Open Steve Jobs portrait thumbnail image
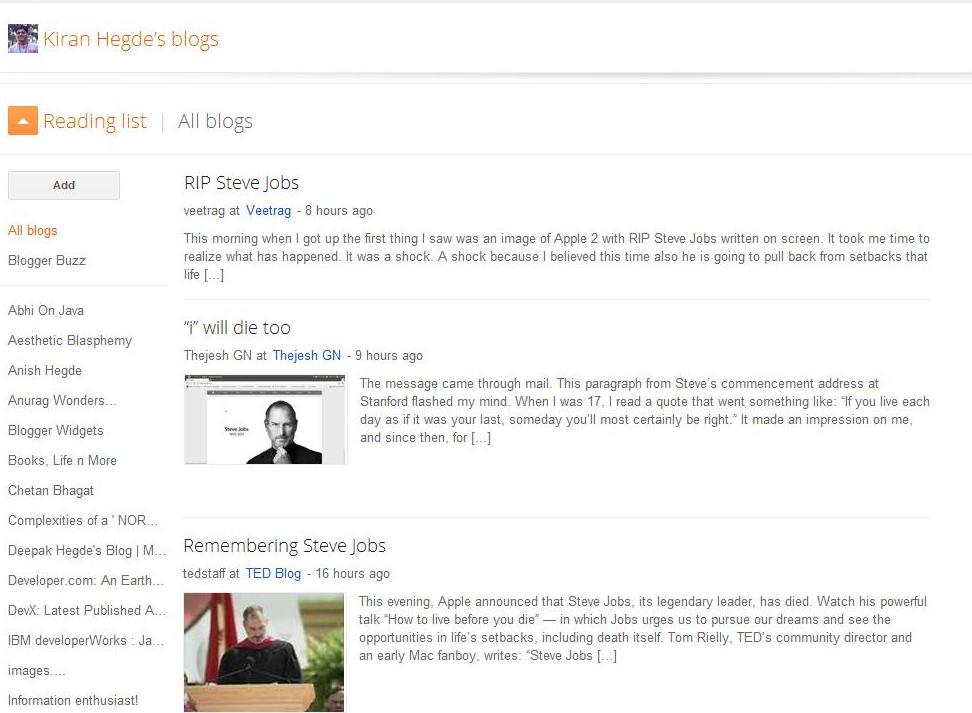The image size is (972, 713). pyautogui.click(x=265, y=420)
